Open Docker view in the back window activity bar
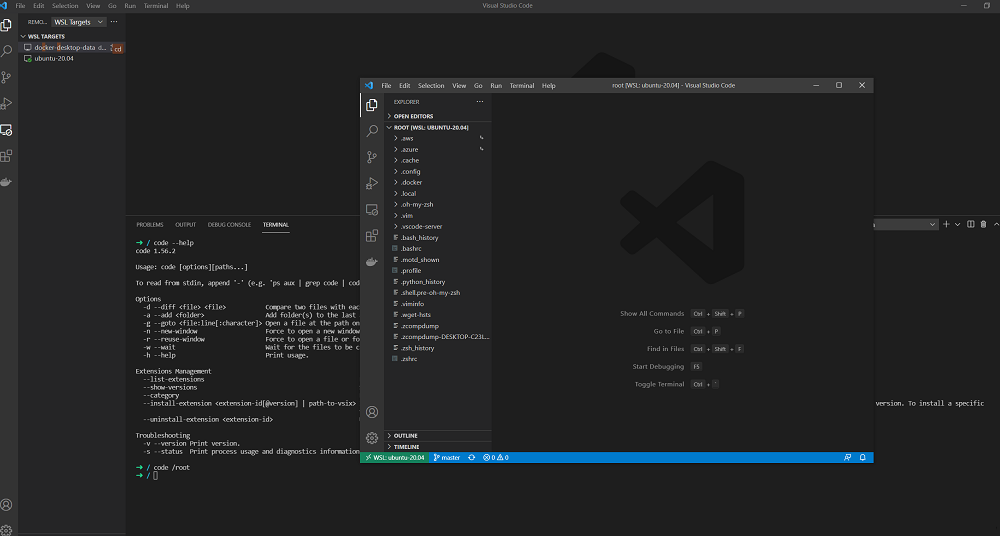The width and height of the screenshot is (1000, 536). click(x=6, y=182)
